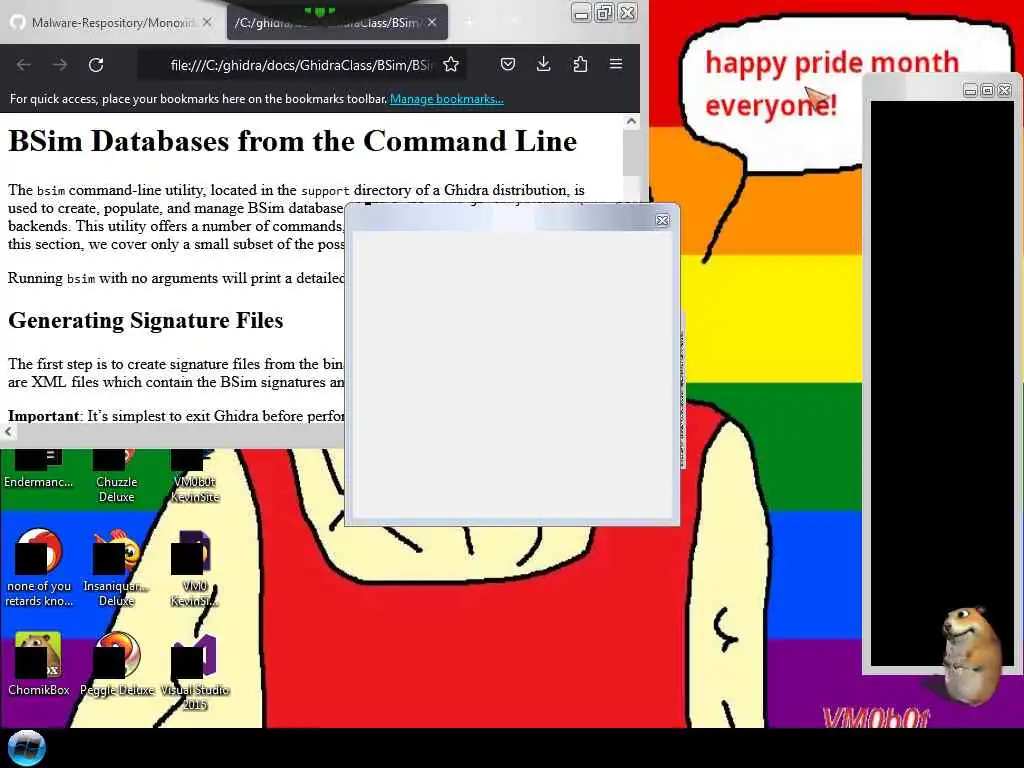Save the page to Pocket

click(x=507, y=64)
